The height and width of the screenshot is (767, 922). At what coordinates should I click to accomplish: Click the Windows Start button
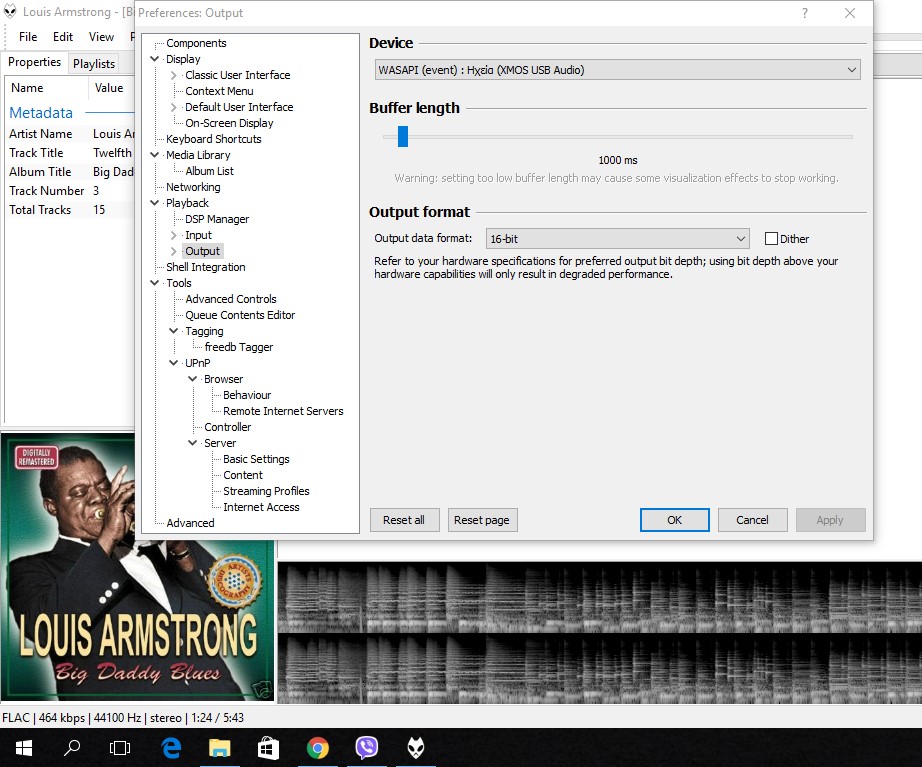click(x=23, y=747)
